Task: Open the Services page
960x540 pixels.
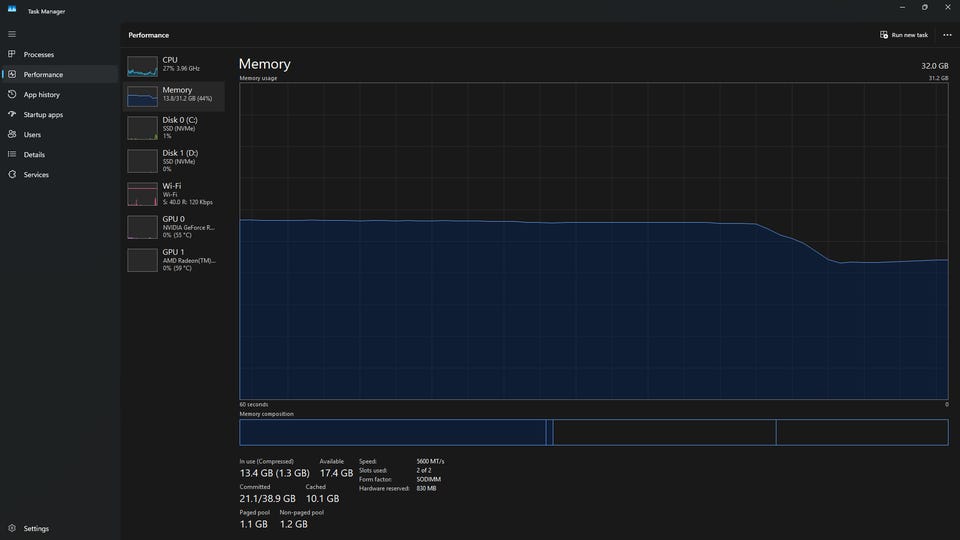Action: [x=59, y=175]
